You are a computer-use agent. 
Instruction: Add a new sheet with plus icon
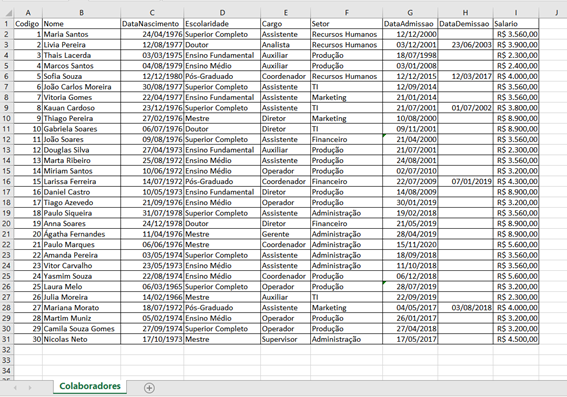[x=149, y=388]
